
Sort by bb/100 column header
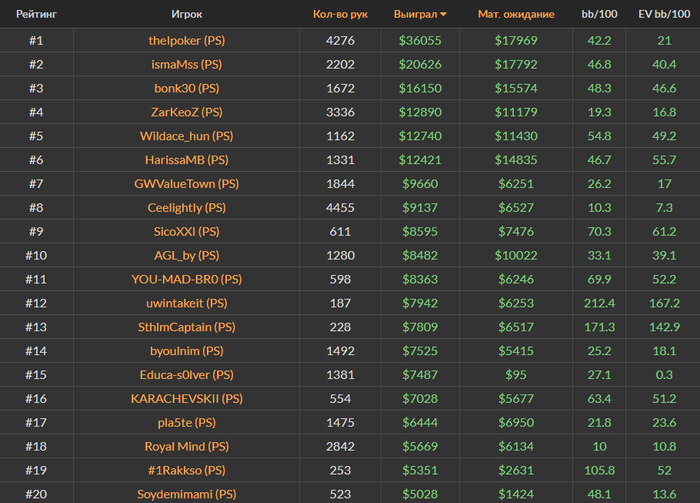pyautogui.click(x=599, y=14)
